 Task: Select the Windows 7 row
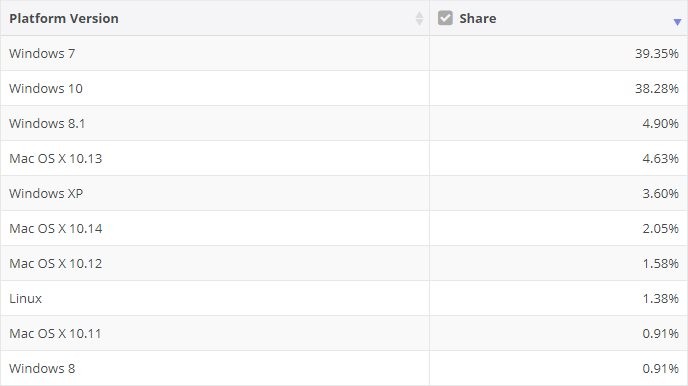(344, 53)
